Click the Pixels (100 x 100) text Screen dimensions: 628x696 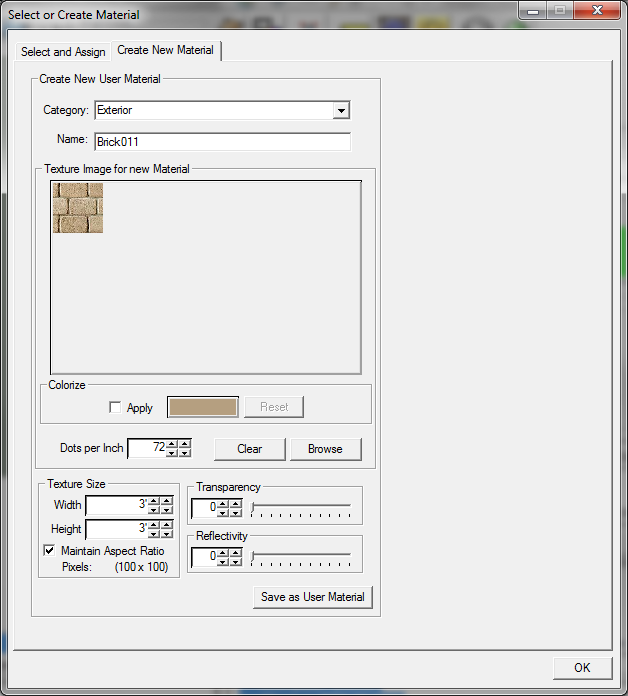(115, 567)
